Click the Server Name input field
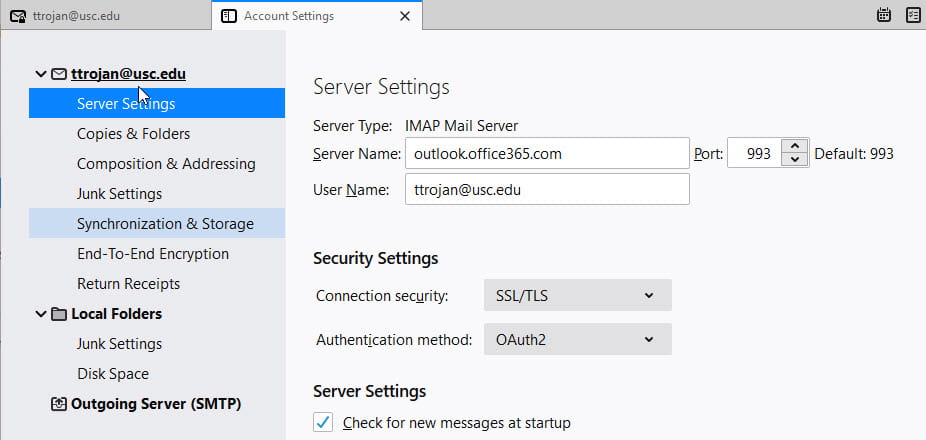 tap(546, 154)
